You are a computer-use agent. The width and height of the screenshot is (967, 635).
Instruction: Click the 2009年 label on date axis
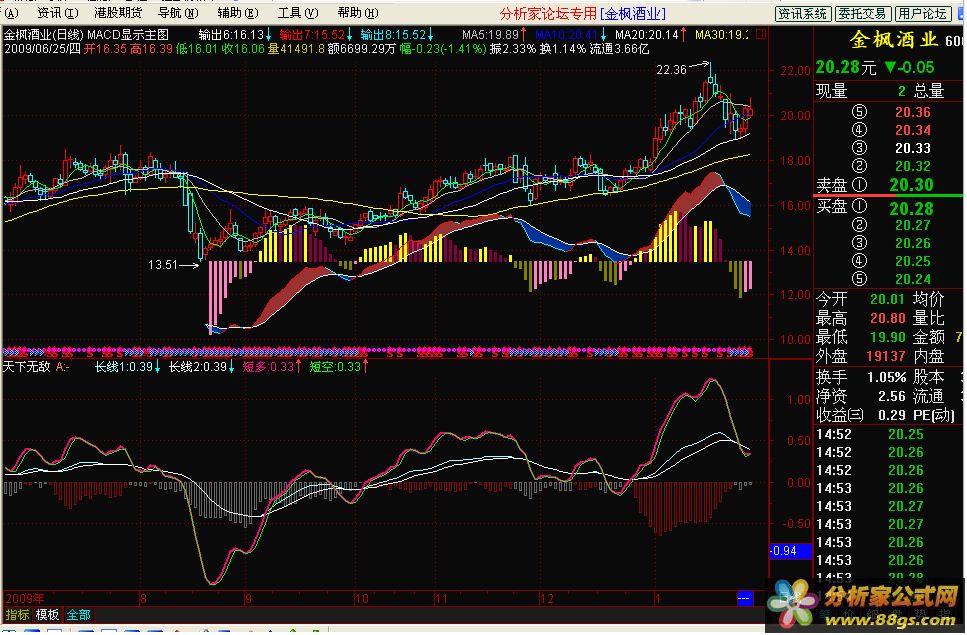point(25,598)
